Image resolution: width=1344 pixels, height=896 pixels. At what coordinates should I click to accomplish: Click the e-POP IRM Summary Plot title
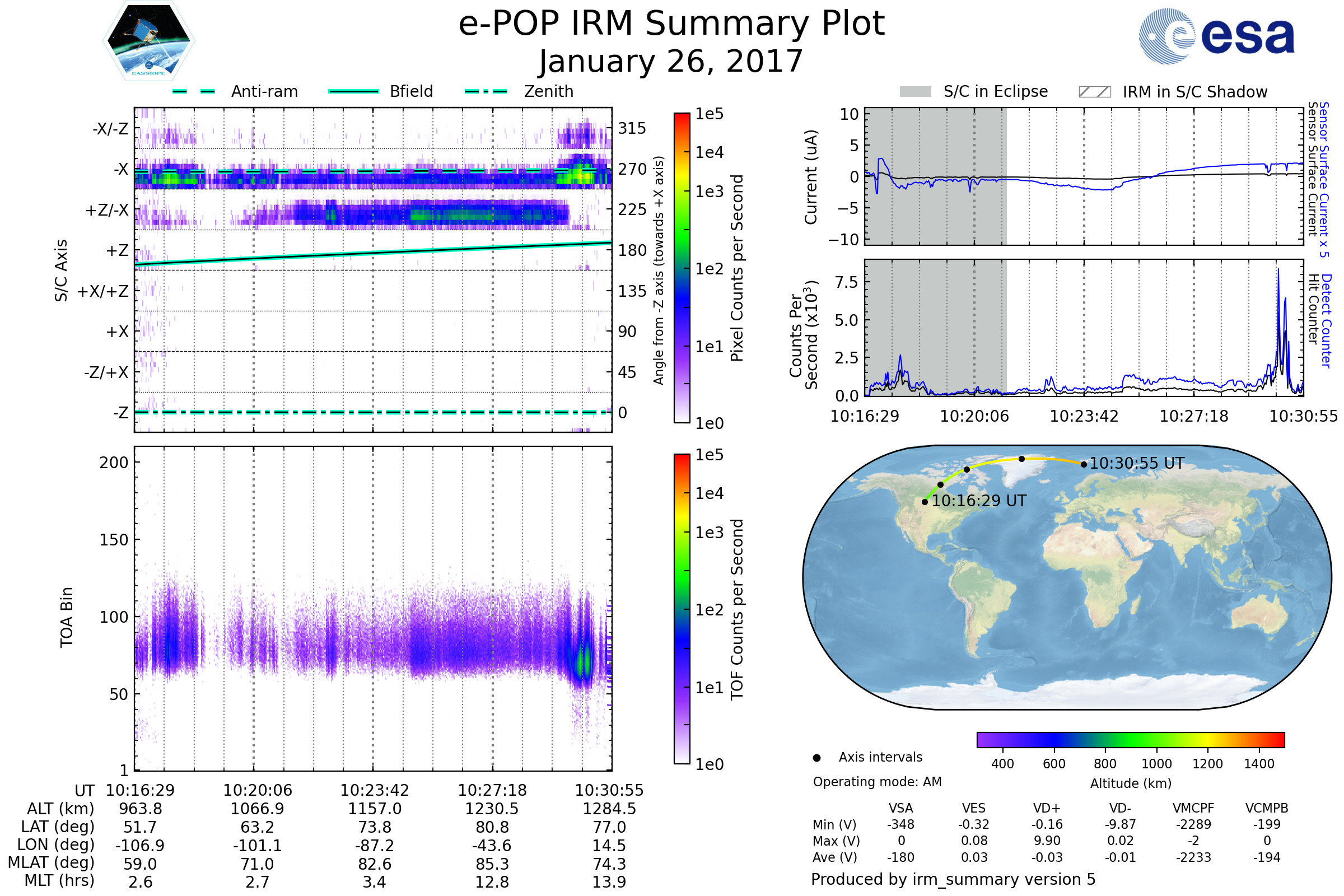point(671,24)
